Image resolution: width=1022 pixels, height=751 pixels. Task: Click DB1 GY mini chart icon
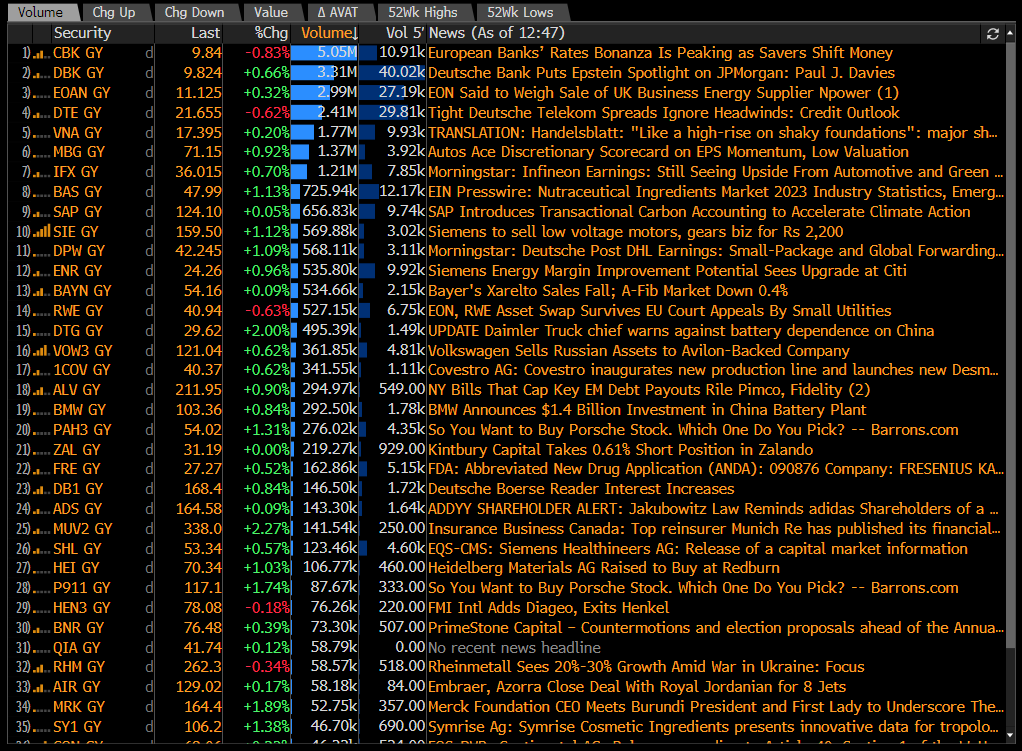[x=42, y=489]
